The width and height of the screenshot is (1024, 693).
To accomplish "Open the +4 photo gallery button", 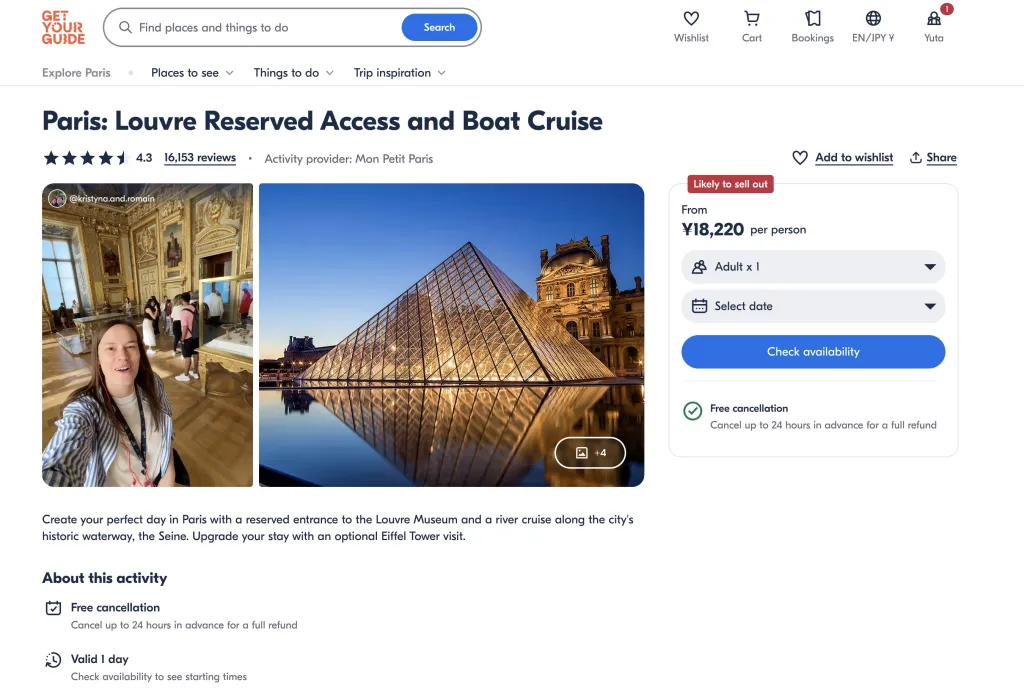I will (590, 453).
